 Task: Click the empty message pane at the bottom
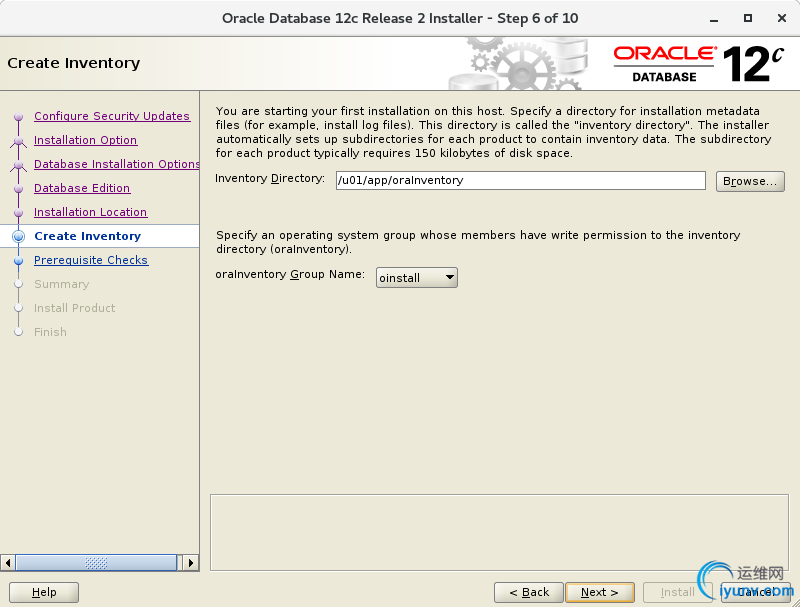tap(499, 532)
